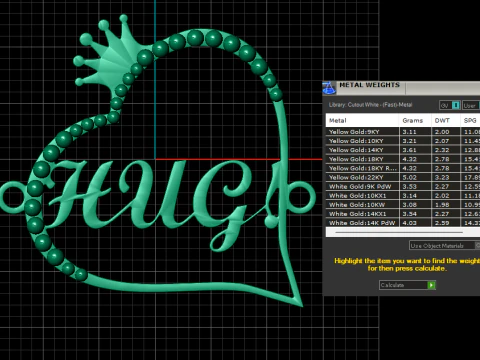
Task: Click the pendant's left jump ring loop
Action: [12, 197]
